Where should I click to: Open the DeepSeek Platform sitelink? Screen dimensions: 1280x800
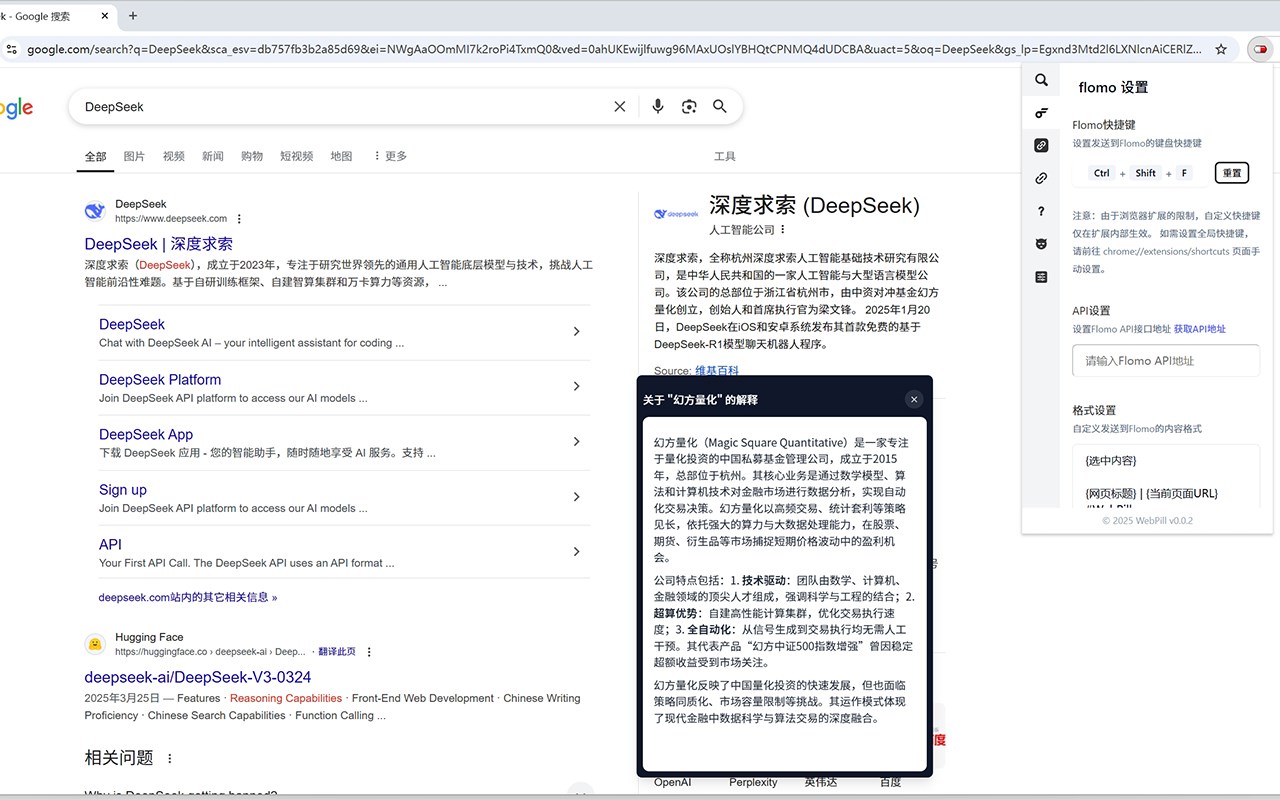pos(160,380)
